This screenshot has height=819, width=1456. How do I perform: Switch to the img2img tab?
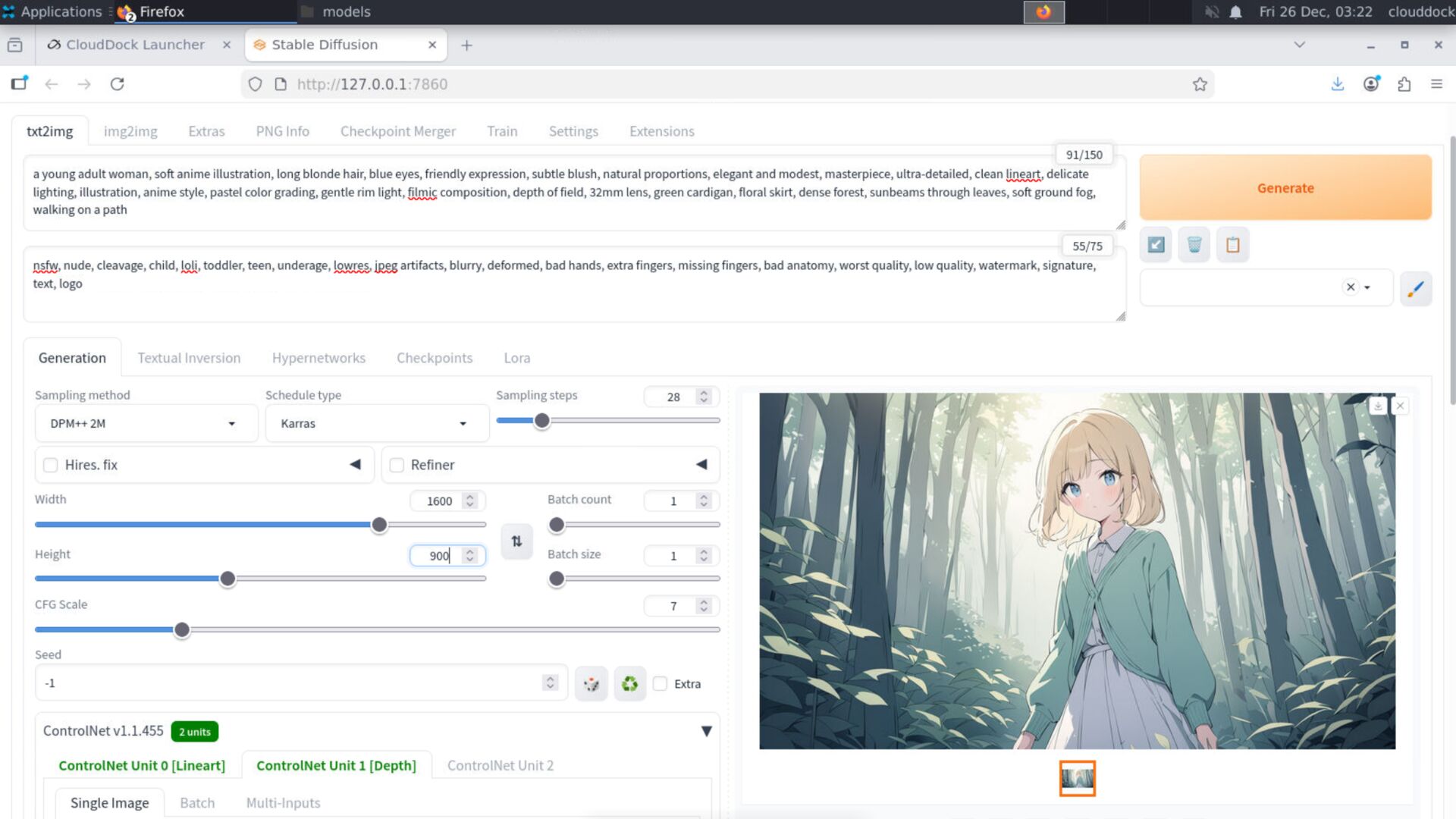(x=130, y=130)
